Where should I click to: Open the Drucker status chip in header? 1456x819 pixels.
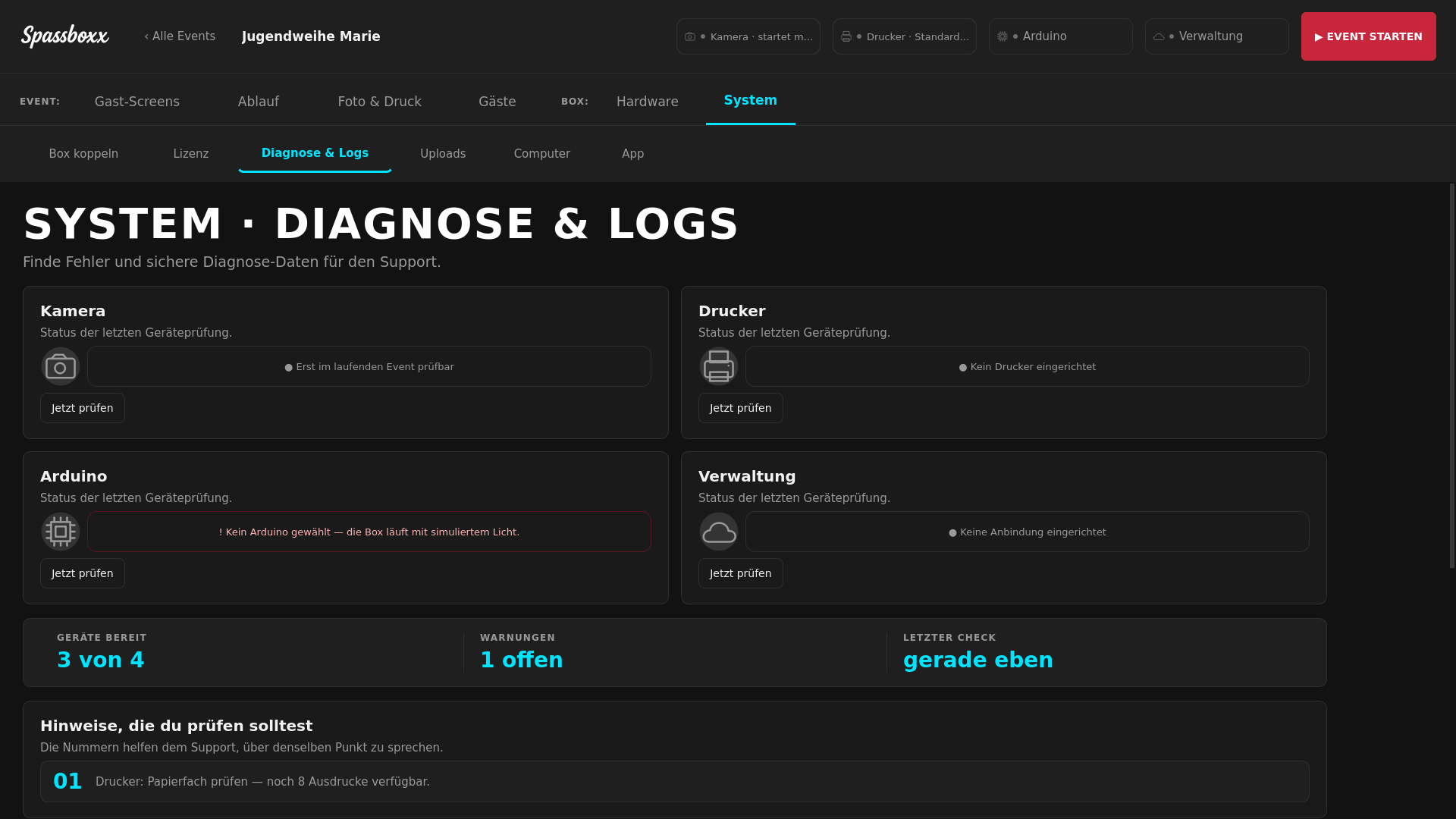coord(905,36)
